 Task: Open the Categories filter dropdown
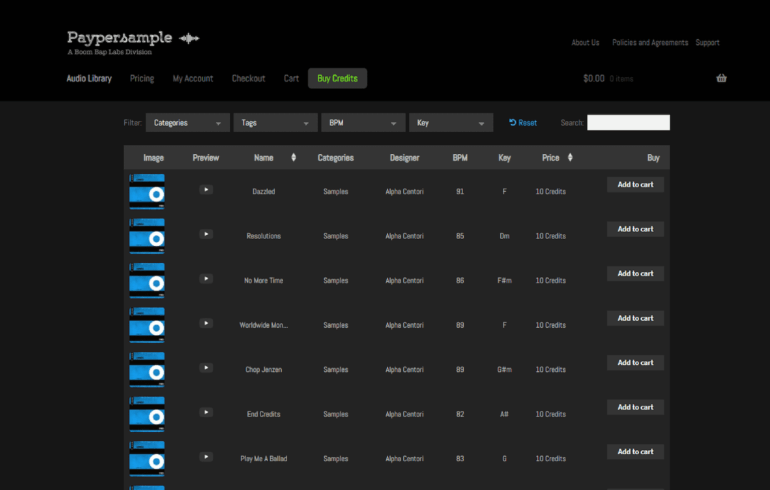(187, 123)
